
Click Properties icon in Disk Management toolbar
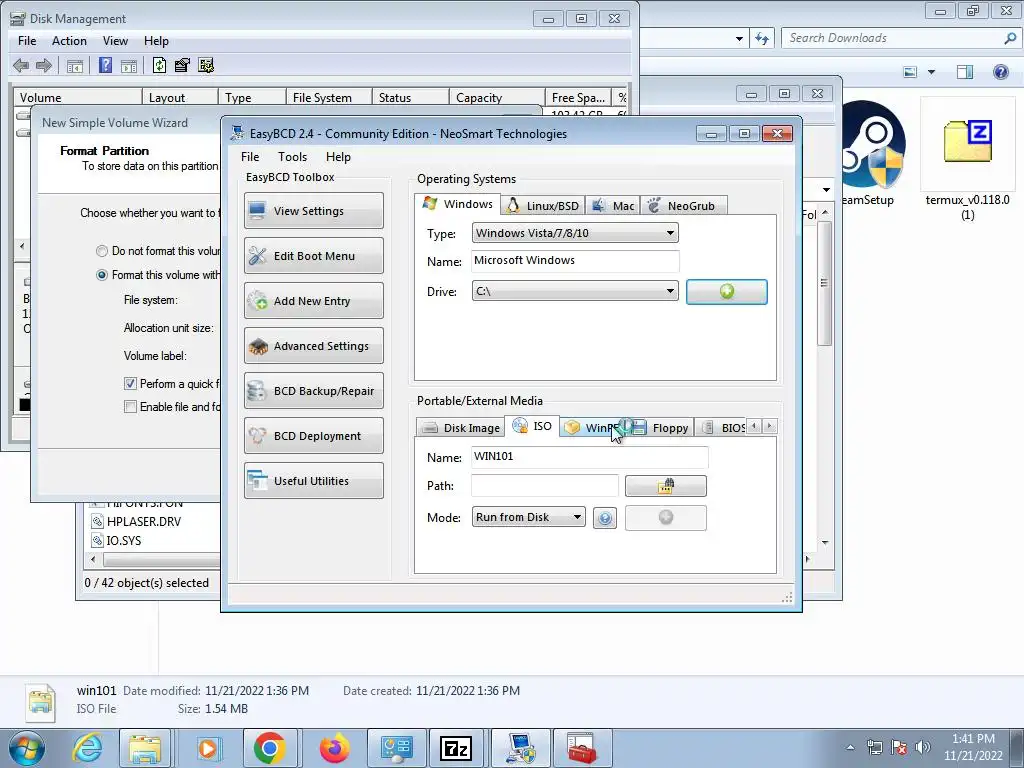pos(182,65)
